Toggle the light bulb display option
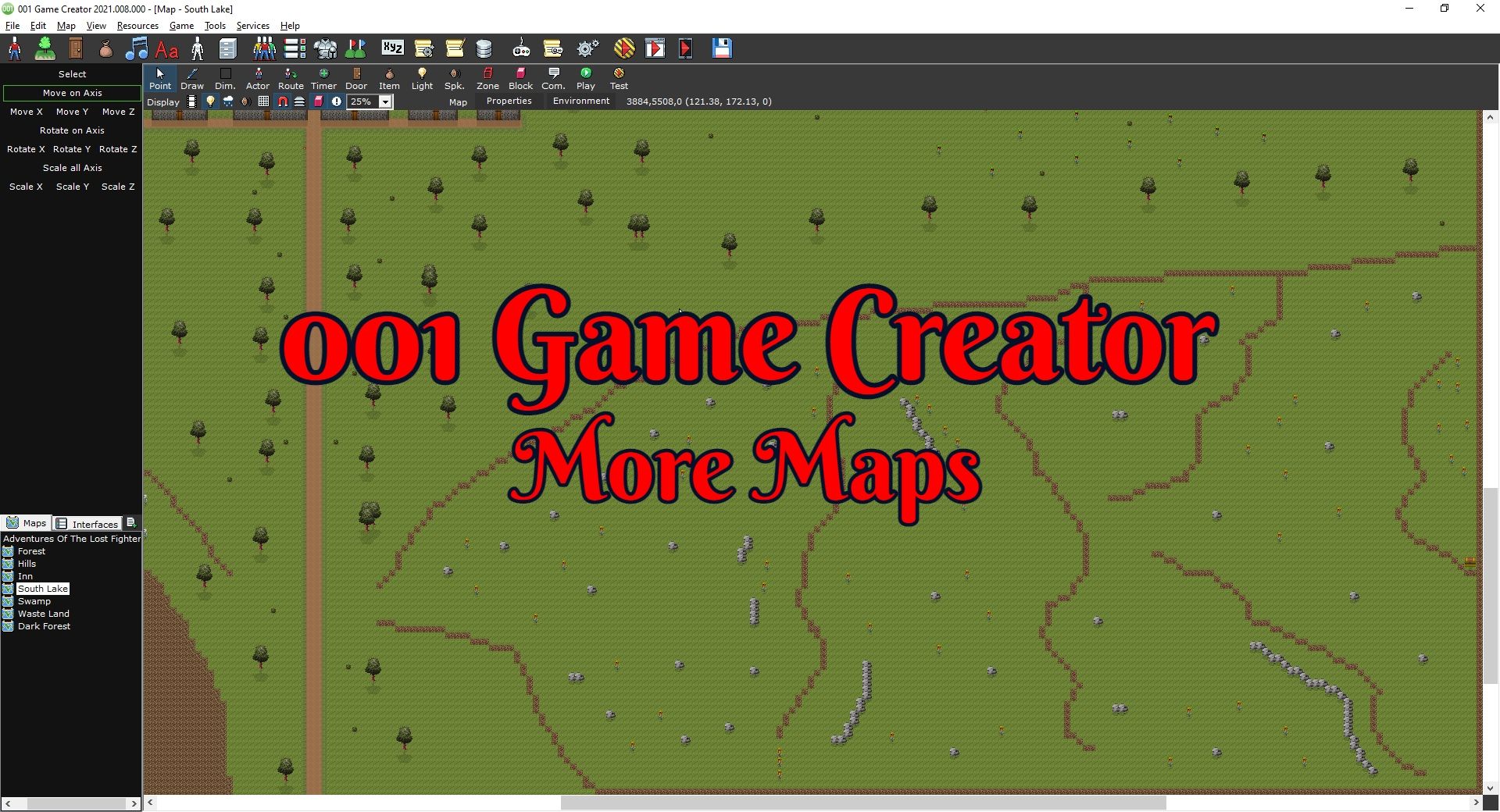 (210, 101)
